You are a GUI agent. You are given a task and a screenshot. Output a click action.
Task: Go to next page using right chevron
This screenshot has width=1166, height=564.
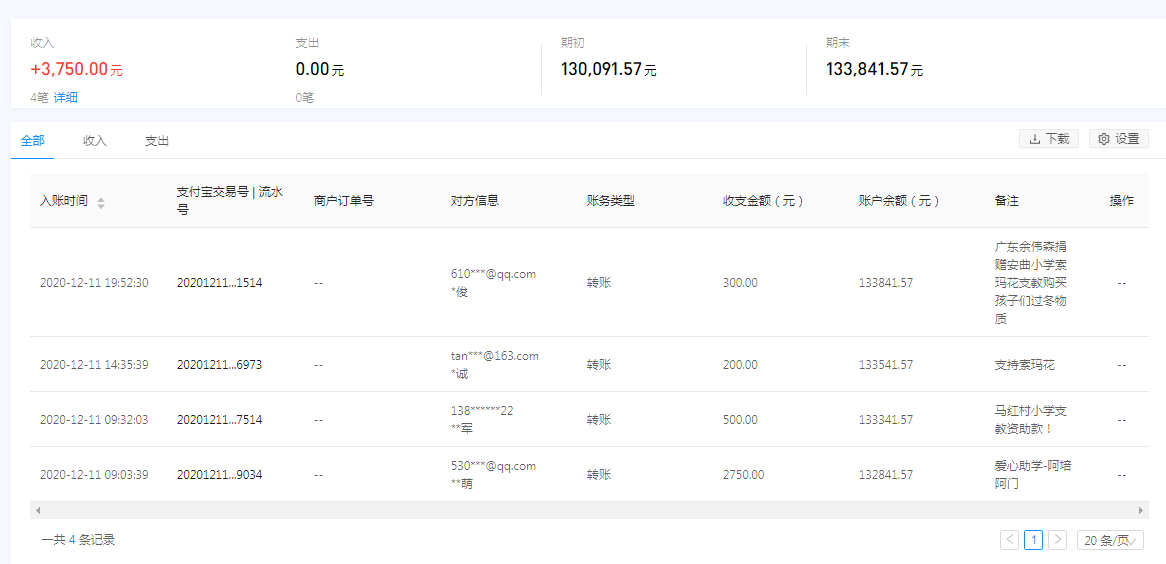click(1057, 540)
